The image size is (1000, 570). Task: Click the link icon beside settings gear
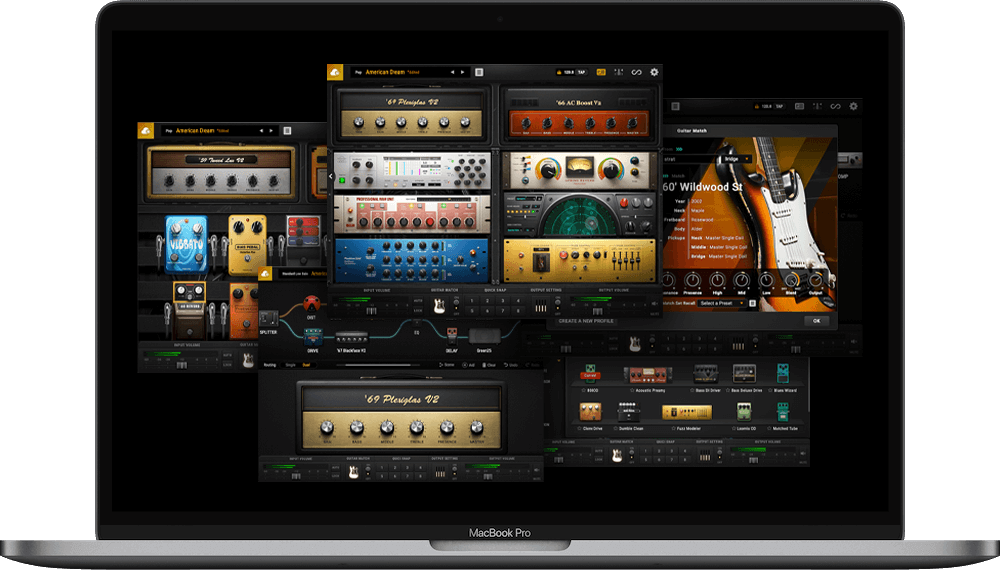click(x=634, y=72)
